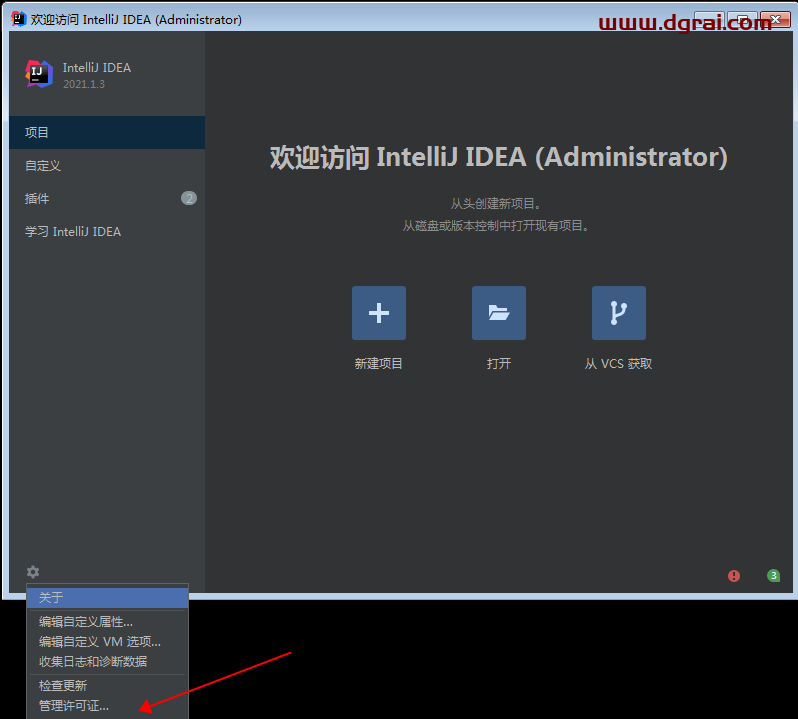Open the 学习 IntelliJ IDEA tab
This screenshot has height=719, width=798.
107,232
